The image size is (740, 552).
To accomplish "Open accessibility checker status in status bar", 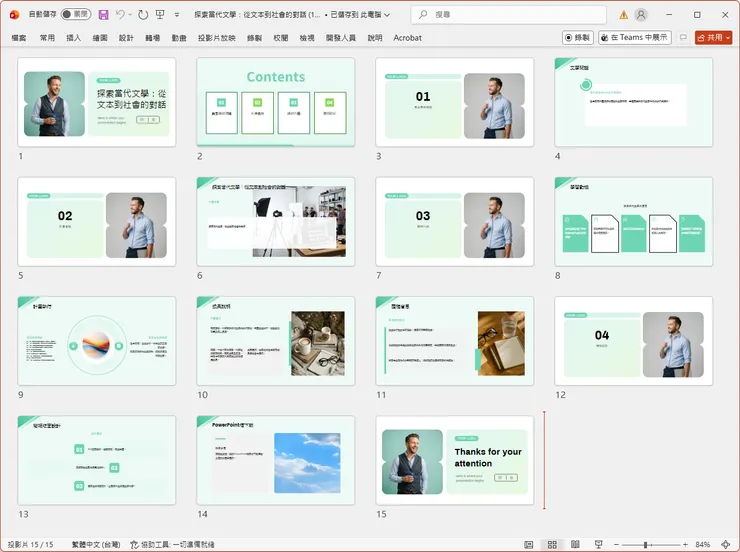I will [x=172, y=544].
